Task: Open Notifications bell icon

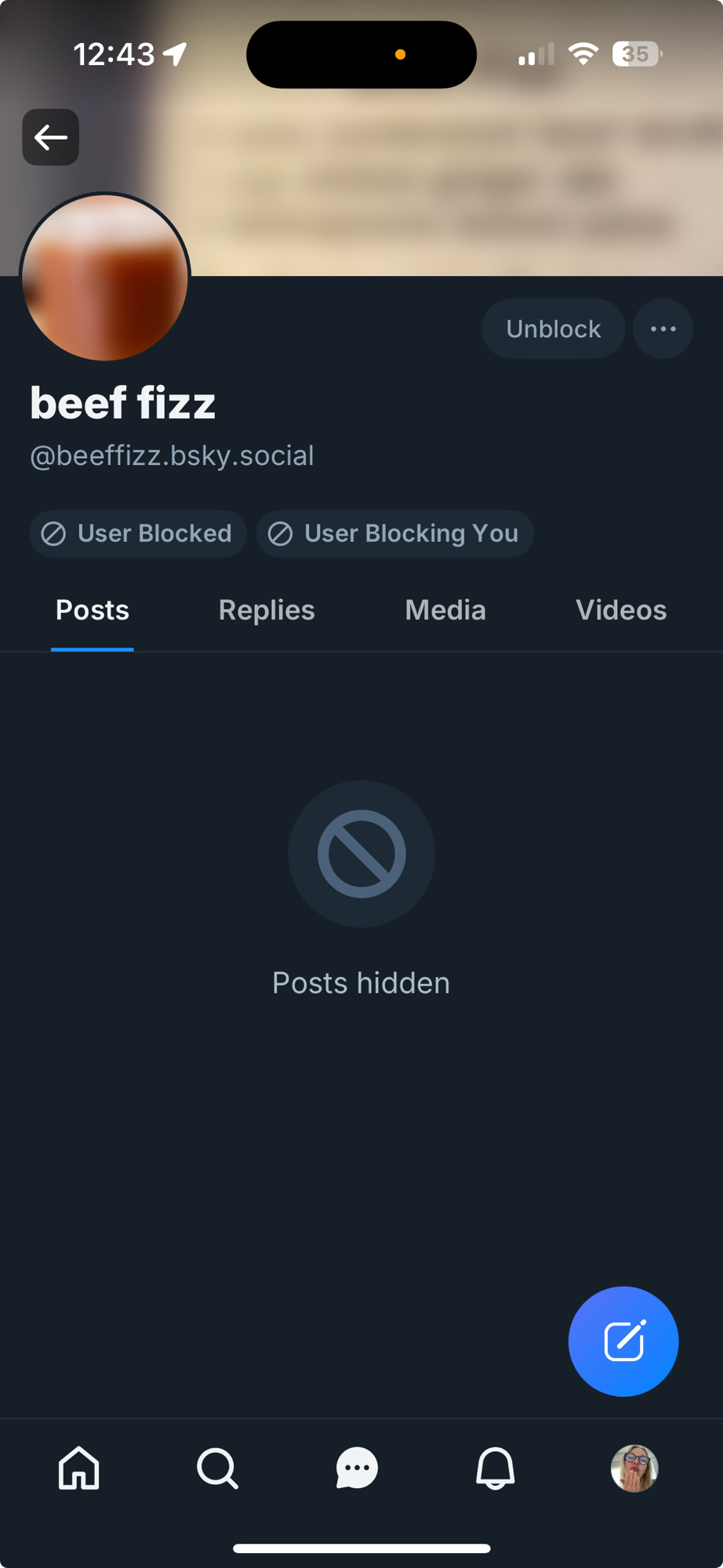Action: [x=496, y=1468]
